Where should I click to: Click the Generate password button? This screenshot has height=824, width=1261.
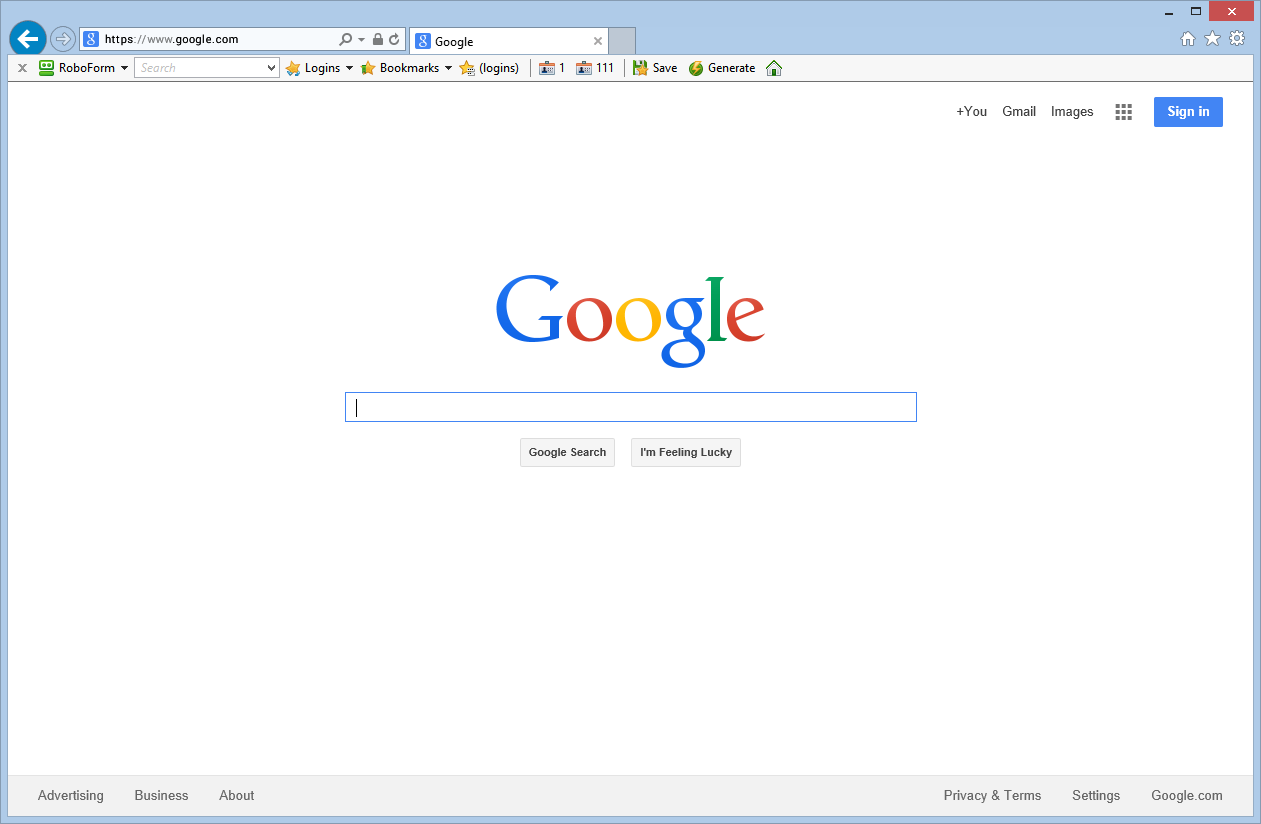click(722, 68)
